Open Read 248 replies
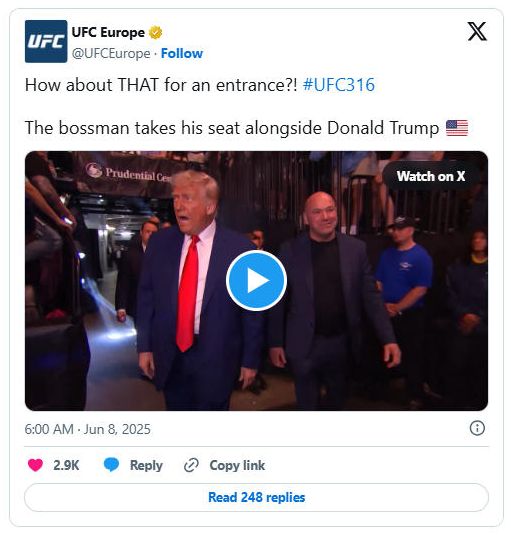Screen dimensions: 511x535 (x=256, y=497)
